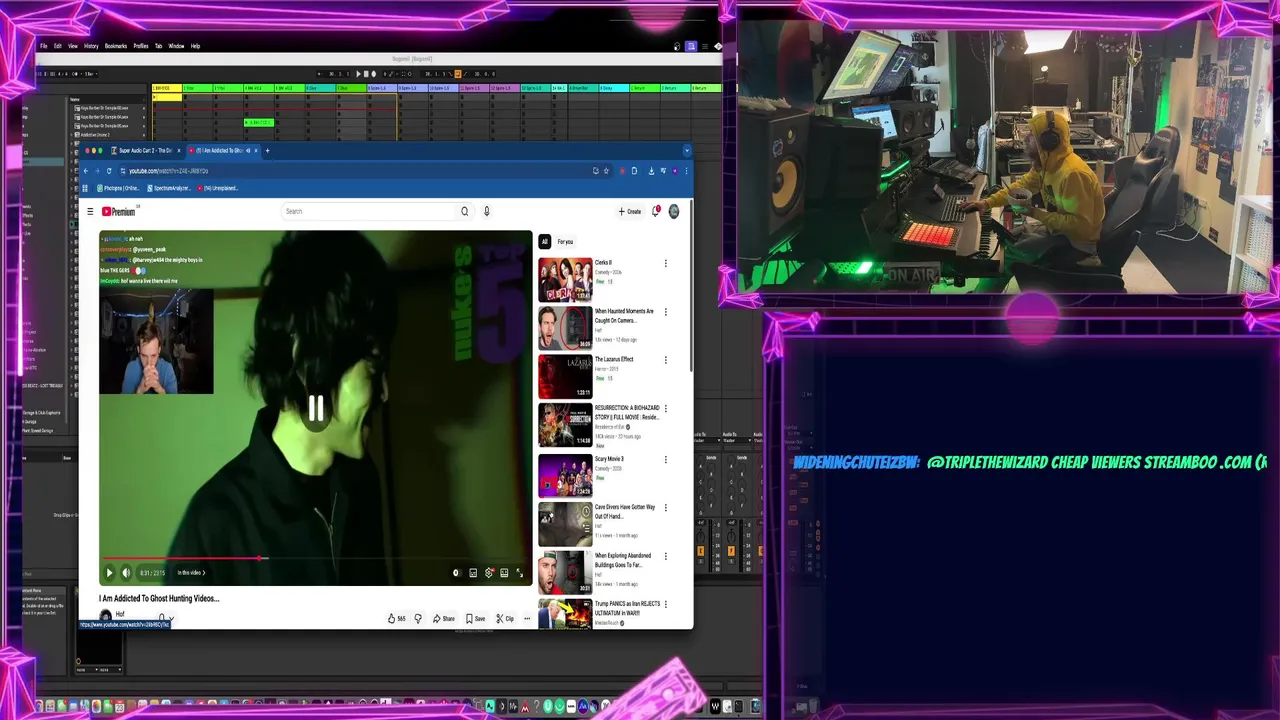Open video settings gear
The width and height of the screenshot is (1280, 720).
click(489, 573)
